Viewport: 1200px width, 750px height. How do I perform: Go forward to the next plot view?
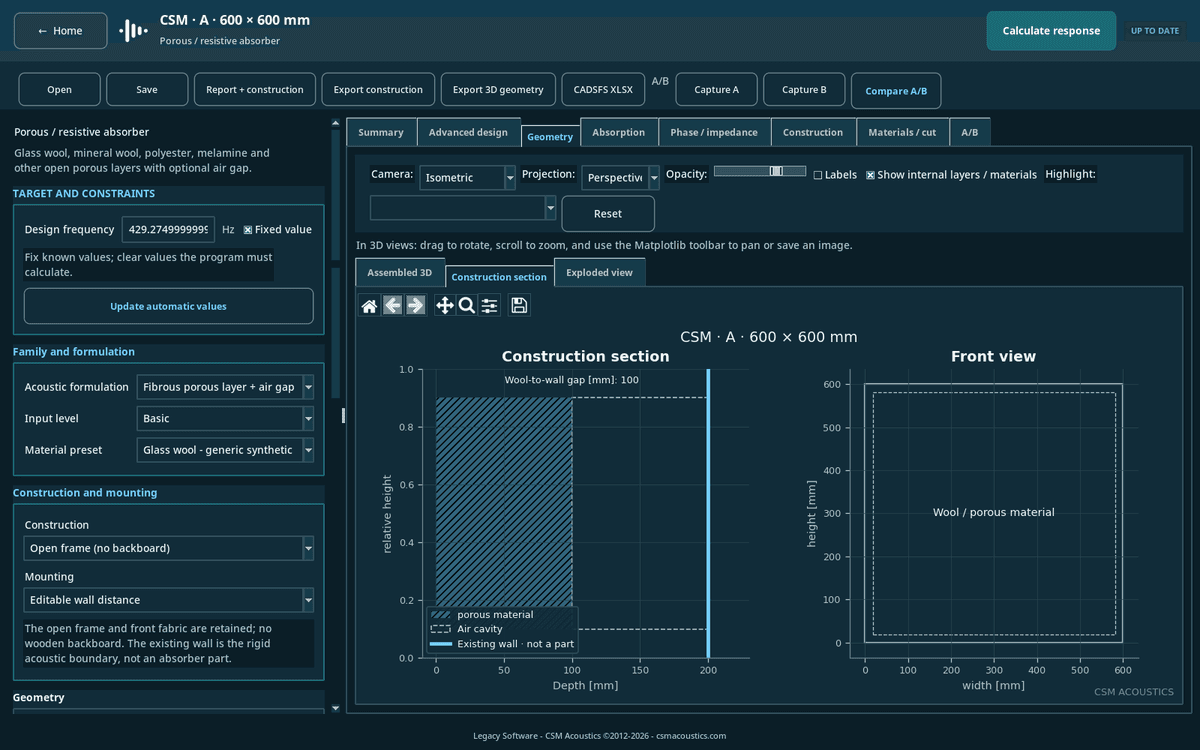[416, 306]
